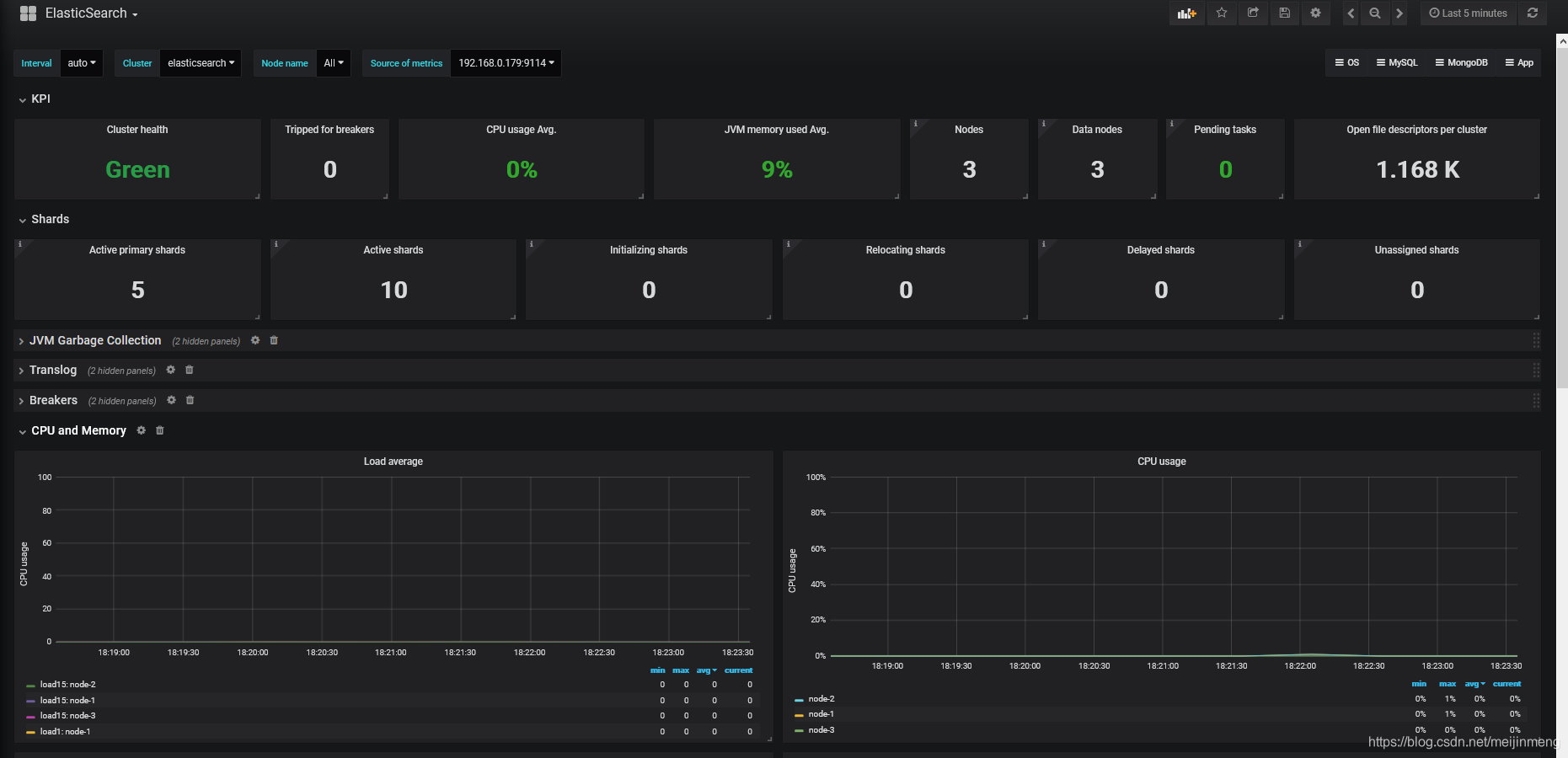Click the Pending tasks panel info icon
Viewport: 1568px width, 758px height.
(1172, 124)
